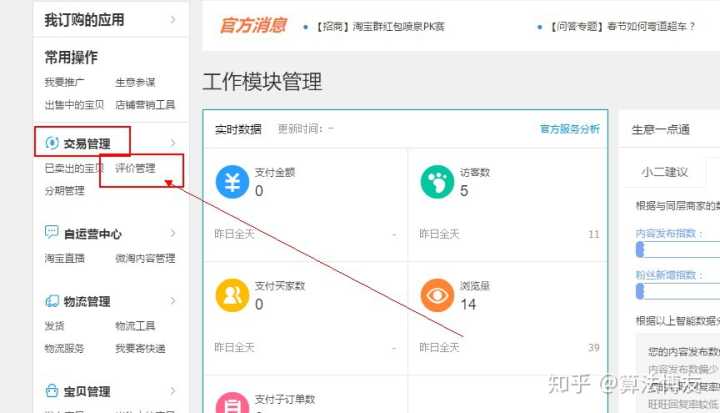Screen dimensions: 720x413
Task: Click the blue yen 支付金额 icon
Action: pyautogui.click(x=232, y=182)
